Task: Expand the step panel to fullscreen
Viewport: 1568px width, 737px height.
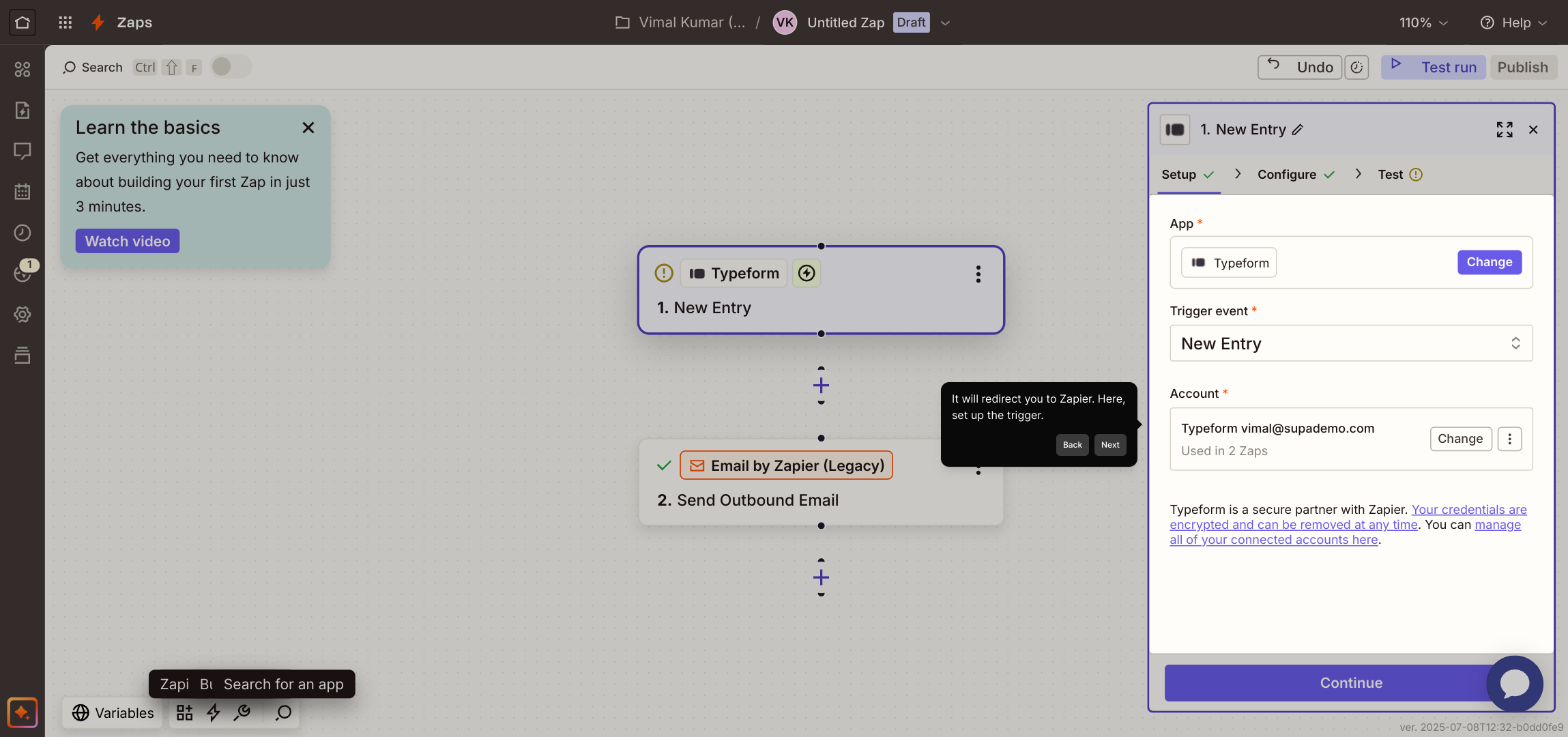Action: point(1505,130)
